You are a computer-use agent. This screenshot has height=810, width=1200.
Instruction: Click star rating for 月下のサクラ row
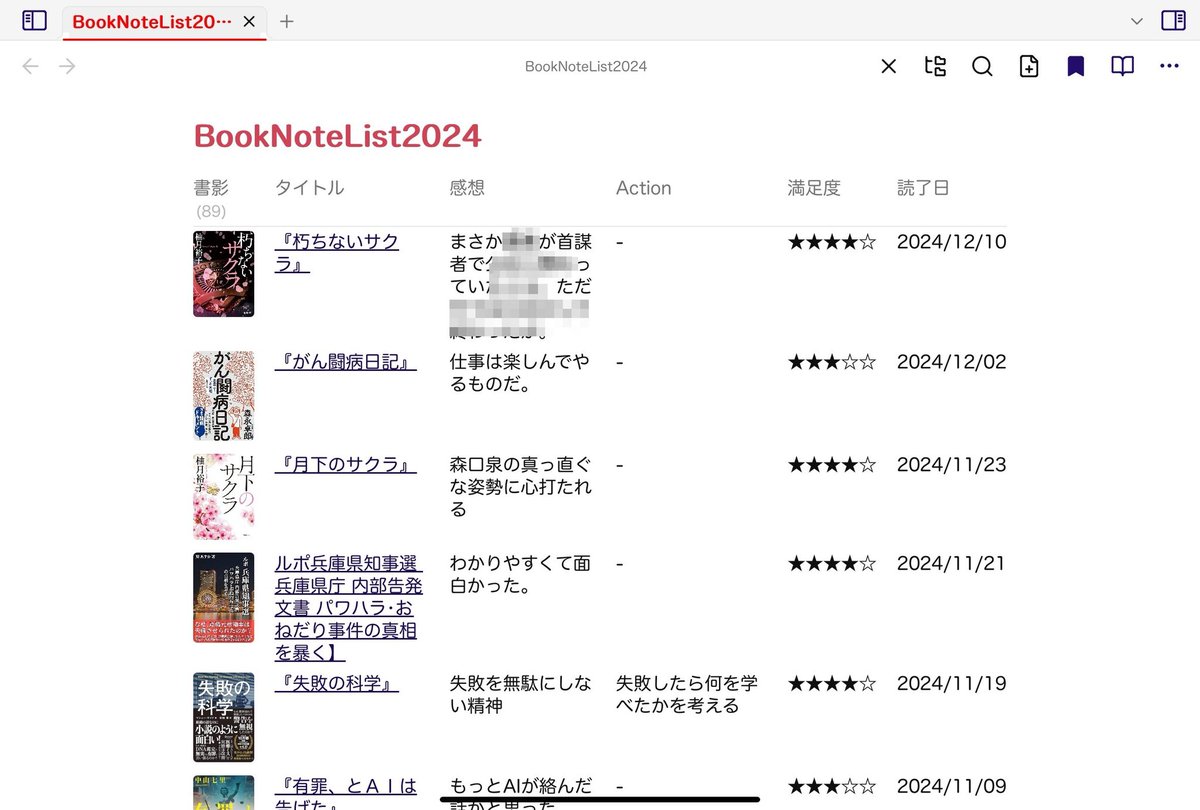(x=832, y=465)
